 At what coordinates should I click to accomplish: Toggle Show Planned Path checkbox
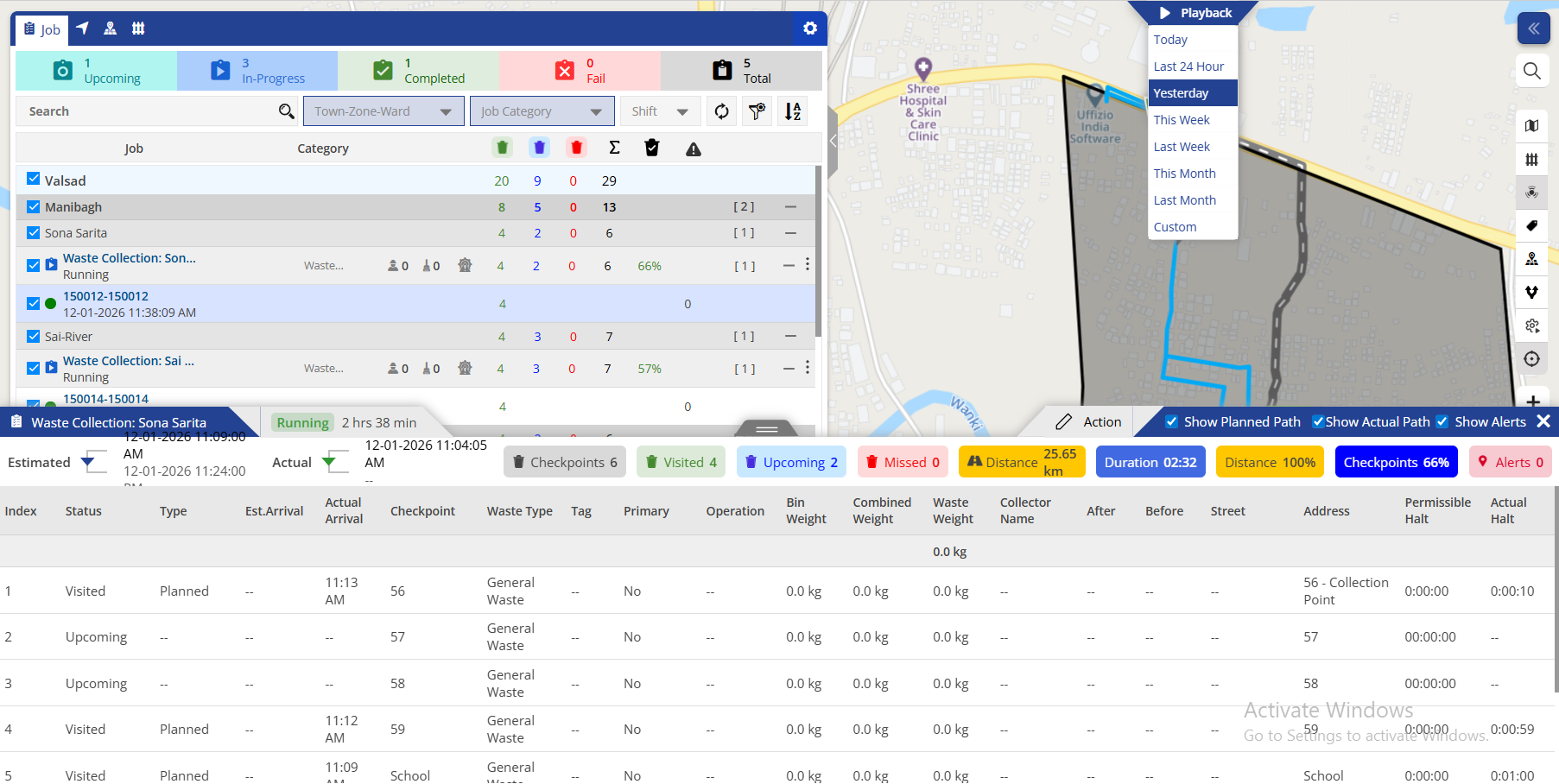click(1171, 421)
